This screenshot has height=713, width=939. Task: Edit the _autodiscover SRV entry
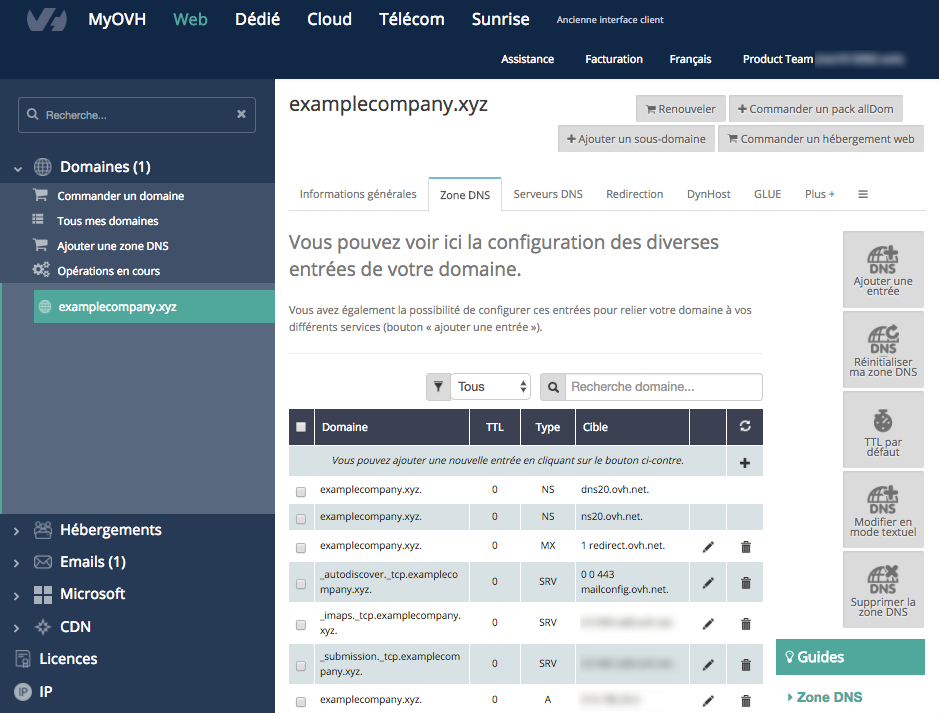(x=708, y=582)
